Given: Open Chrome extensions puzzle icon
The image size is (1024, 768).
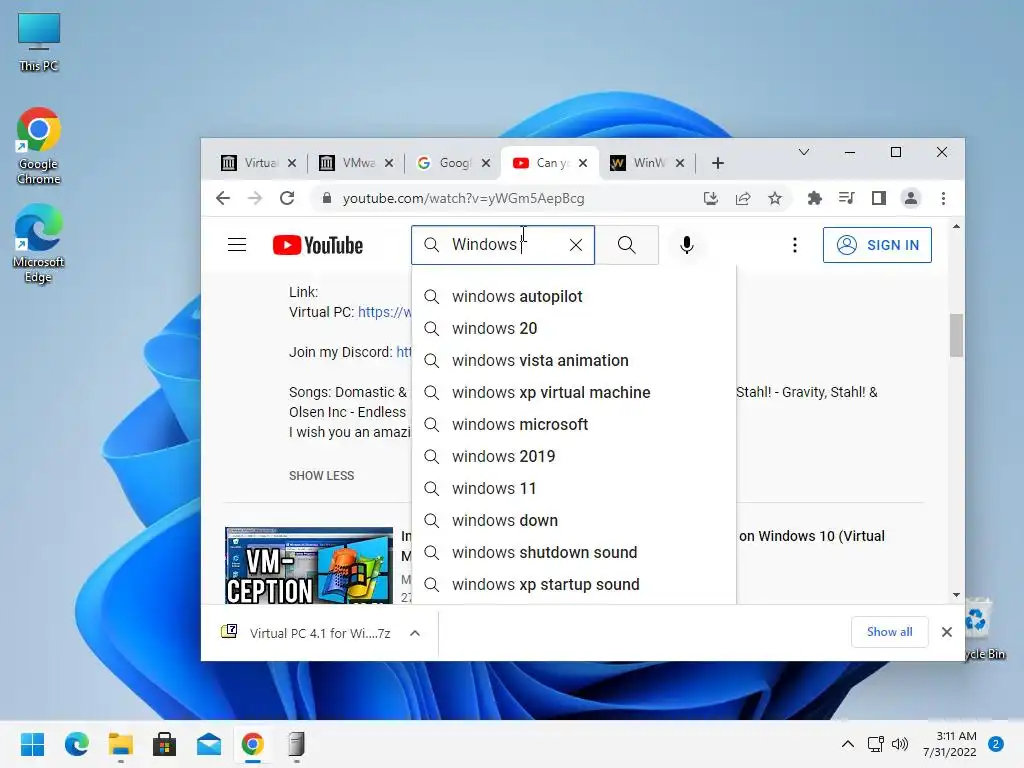Looking at the screenshot, I should 814,198.
